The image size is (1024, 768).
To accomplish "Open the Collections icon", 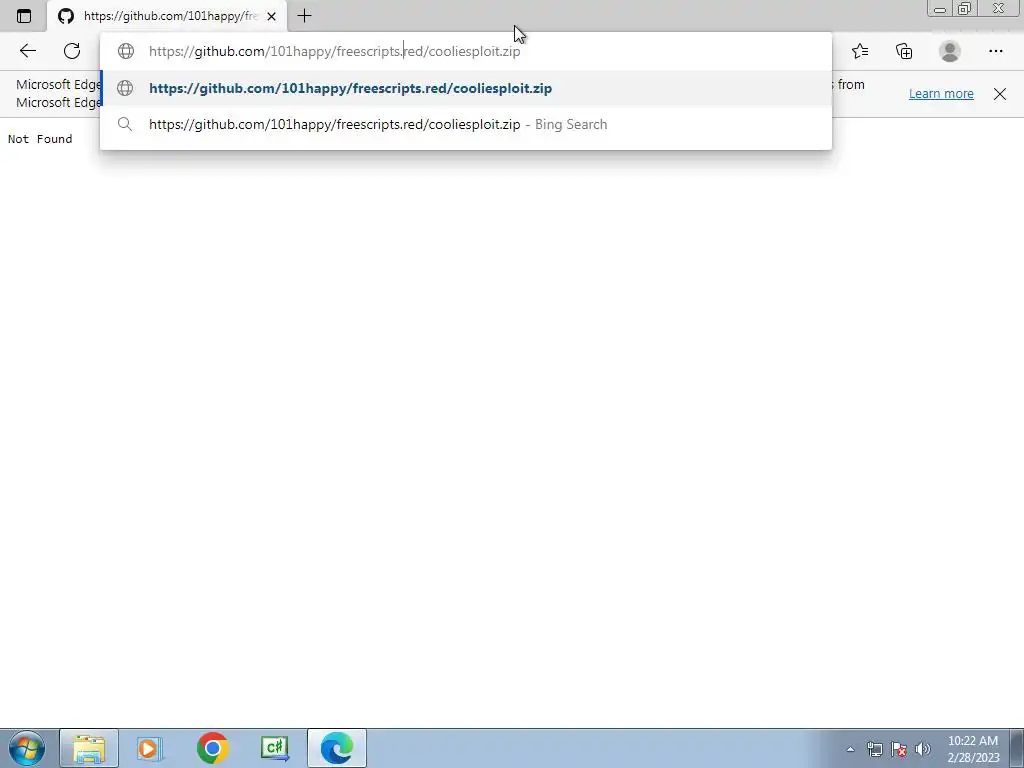I will click(x=904, y=51).
